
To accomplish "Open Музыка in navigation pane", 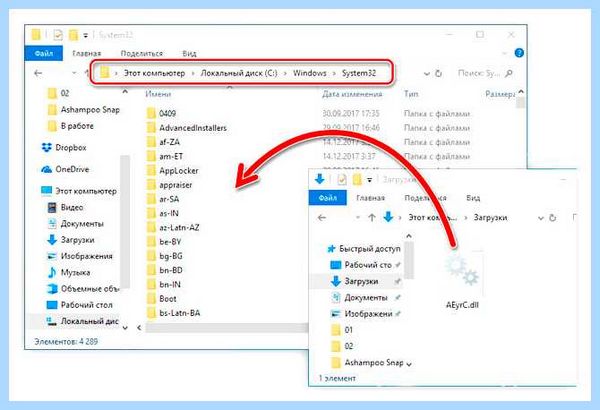I will (68, 273).
